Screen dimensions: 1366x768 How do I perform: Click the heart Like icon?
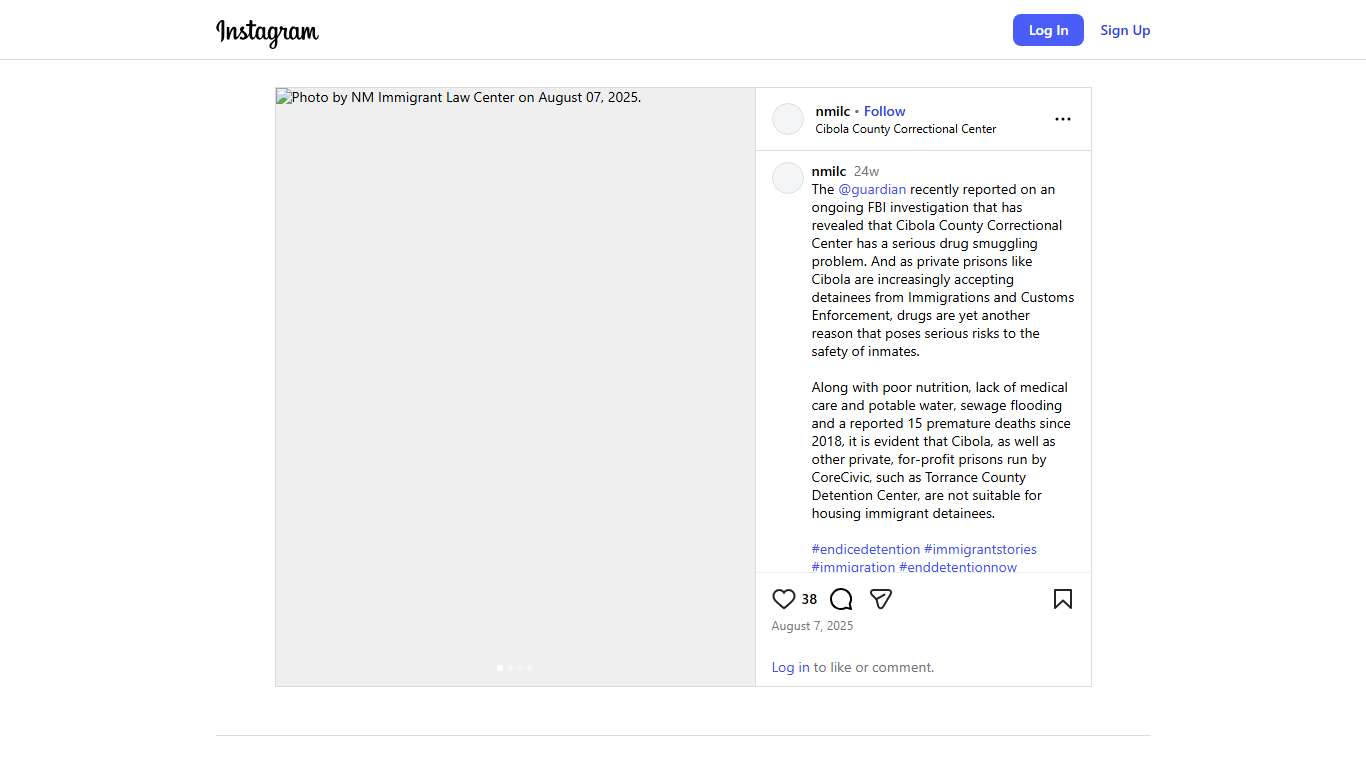point(783,599)
